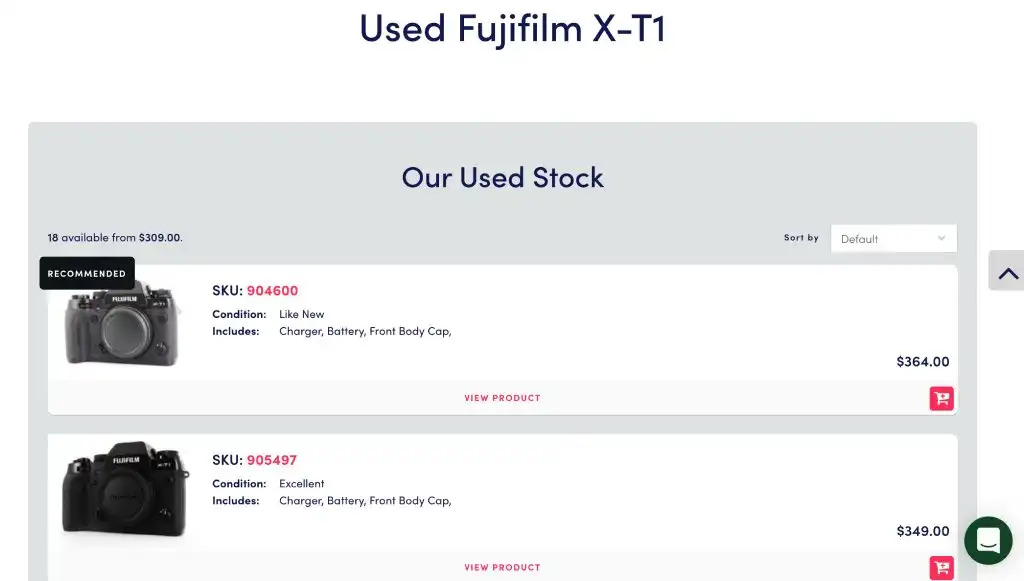Open the SKU 905497 link
The height and width of the screenshot is (581, 1024).
pyautogui.click(x=272, y=460)
